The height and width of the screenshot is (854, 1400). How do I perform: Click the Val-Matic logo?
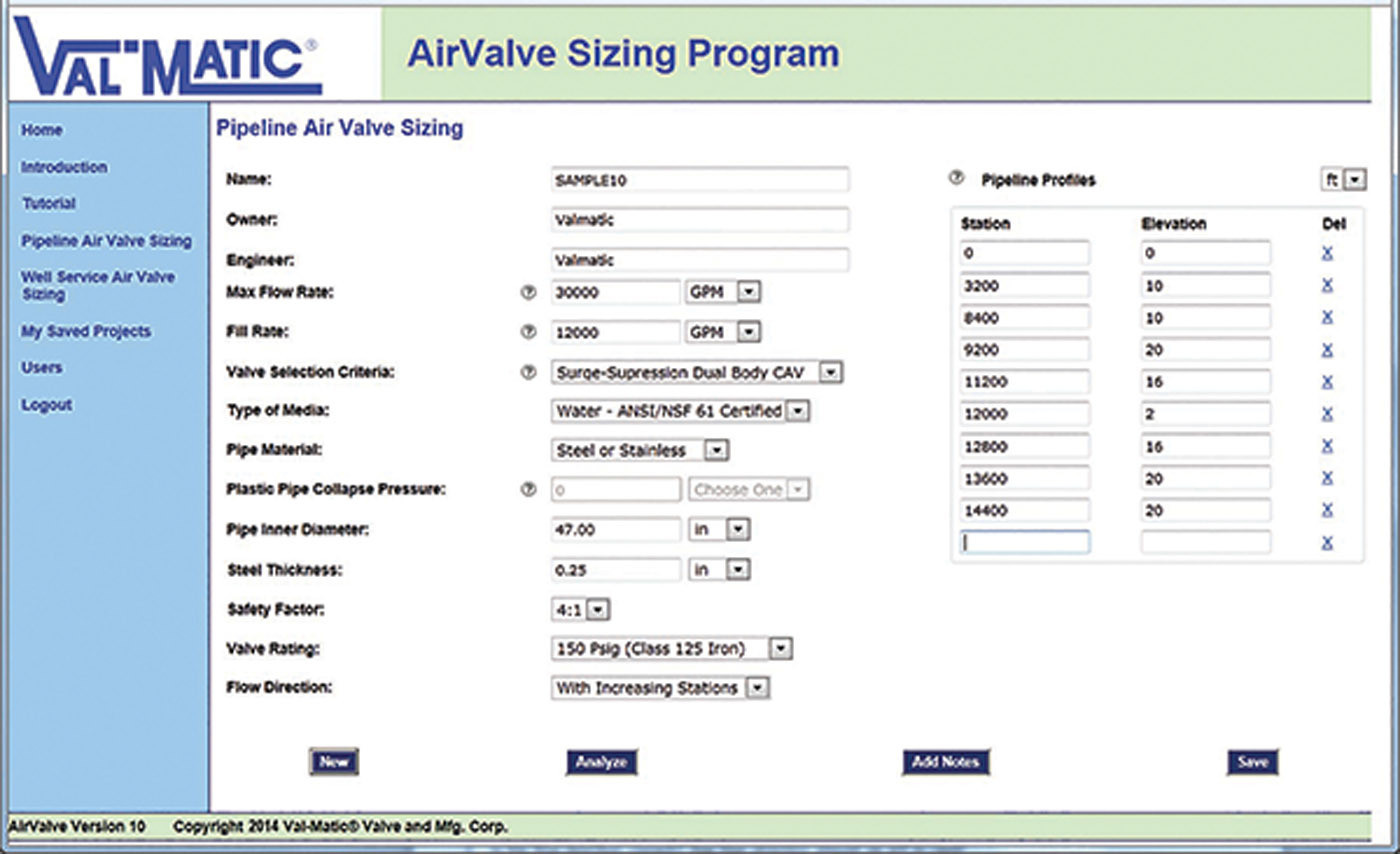tap(167, 55)
